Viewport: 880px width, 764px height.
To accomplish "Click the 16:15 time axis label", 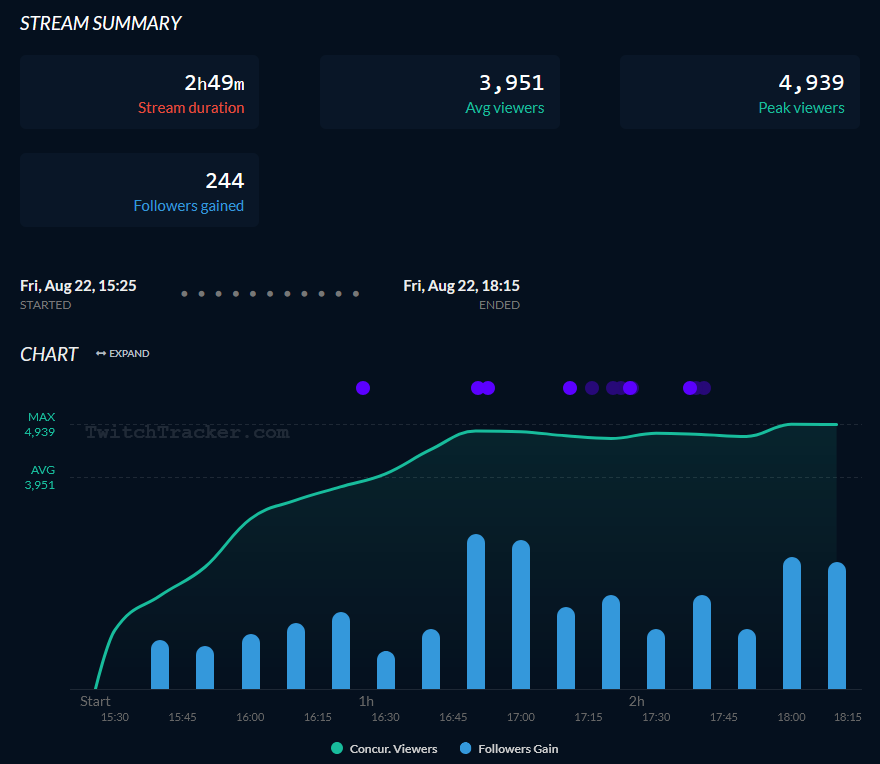I will pyautogui.click(x=318, y=717).
